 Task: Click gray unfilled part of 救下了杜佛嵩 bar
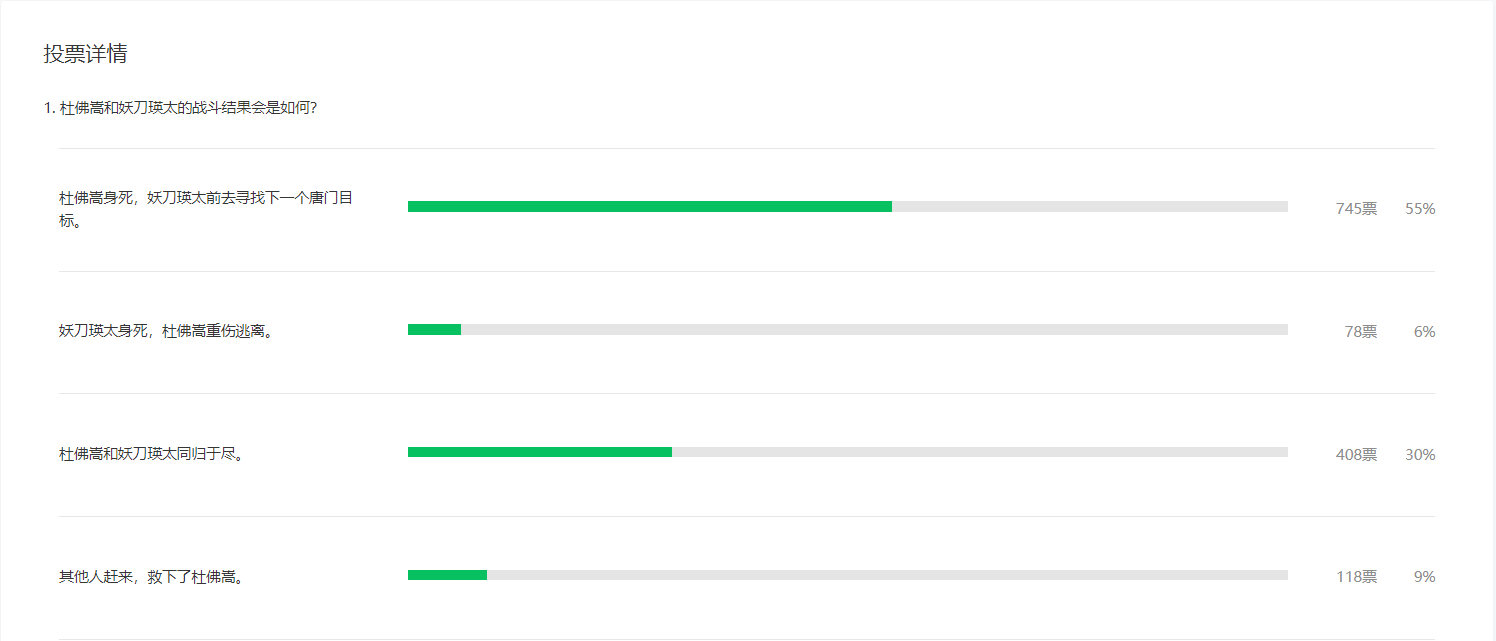click(887, 575)
